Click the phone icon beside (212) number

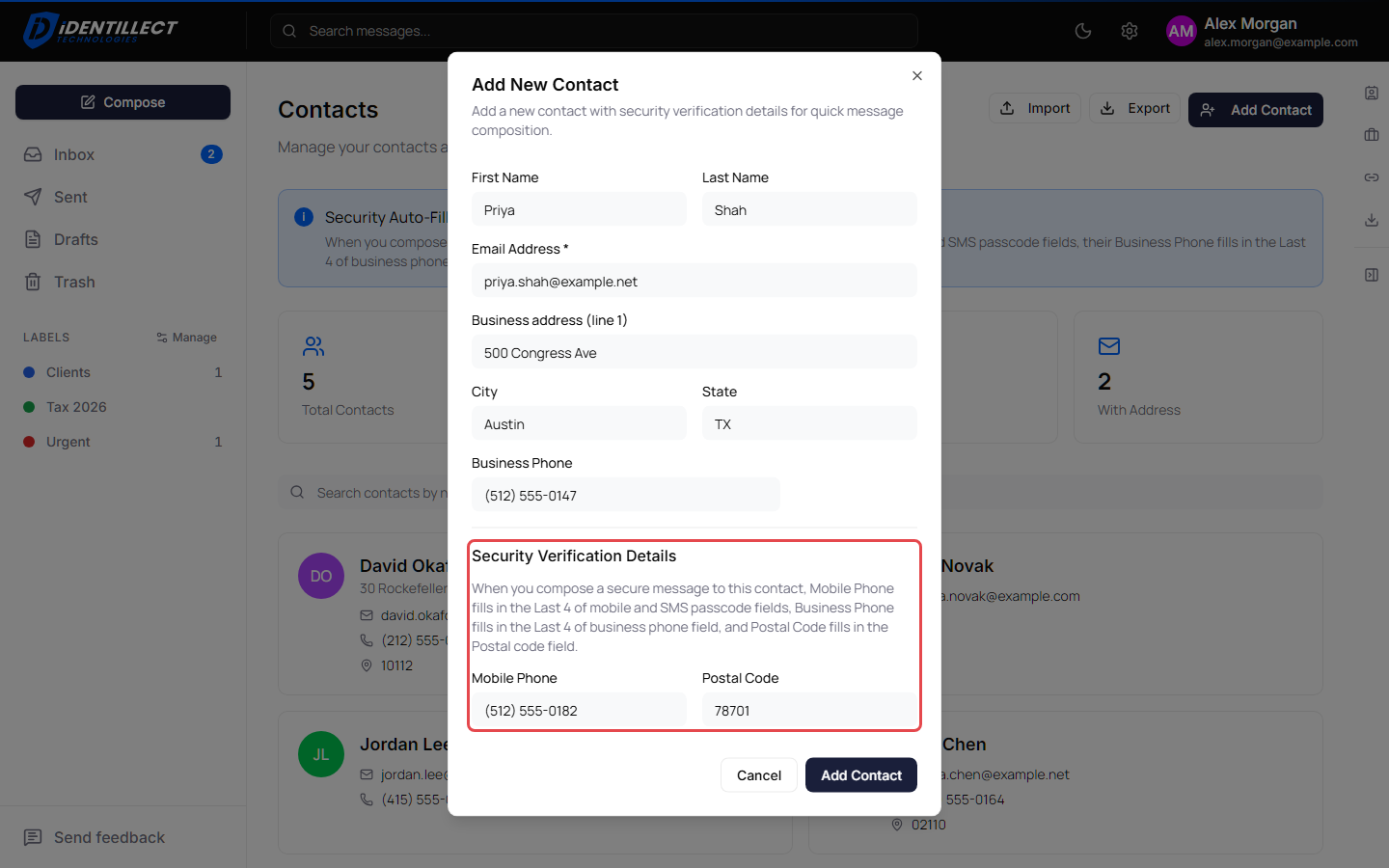pyautogui.click(x=367, y=640)
